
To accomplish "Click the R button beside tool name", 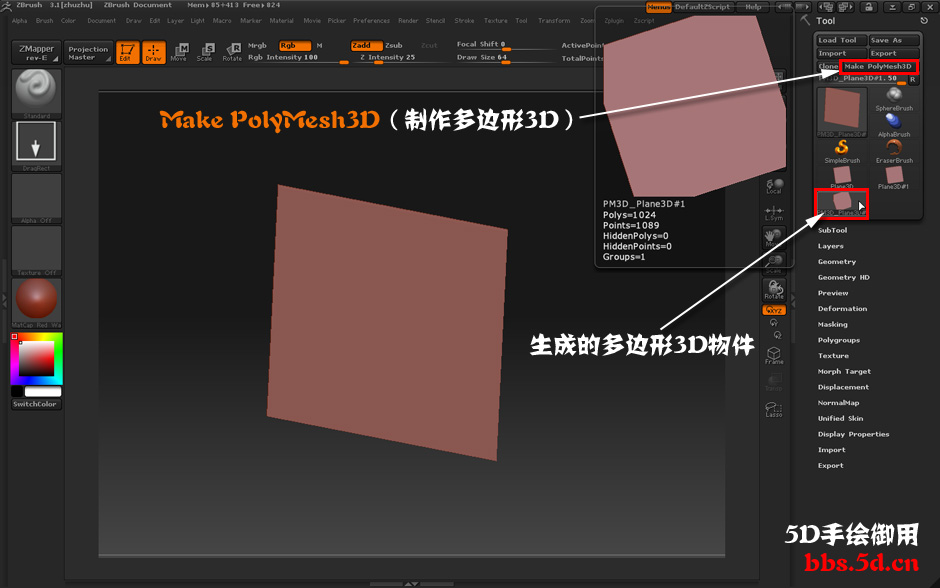I will tap(912, 79).
